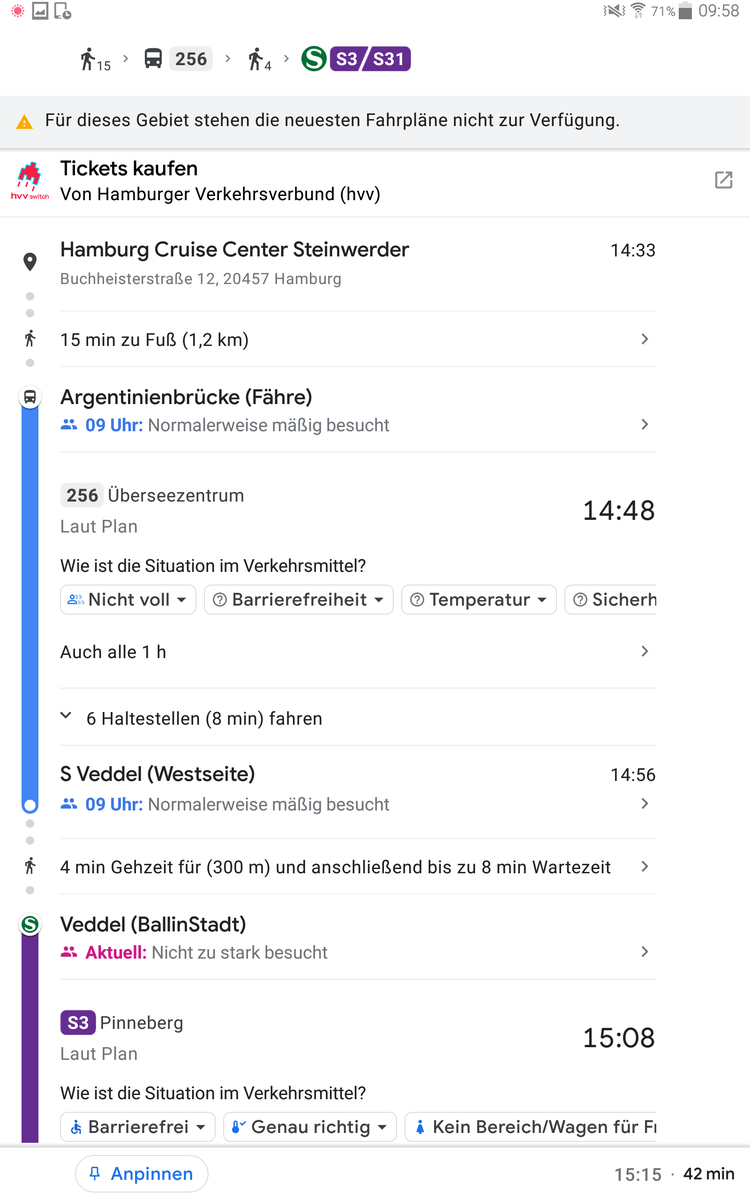Click the bus 256 icon in route summary
Viewport: 750px width, 1200px height.
tap(153, 59)
